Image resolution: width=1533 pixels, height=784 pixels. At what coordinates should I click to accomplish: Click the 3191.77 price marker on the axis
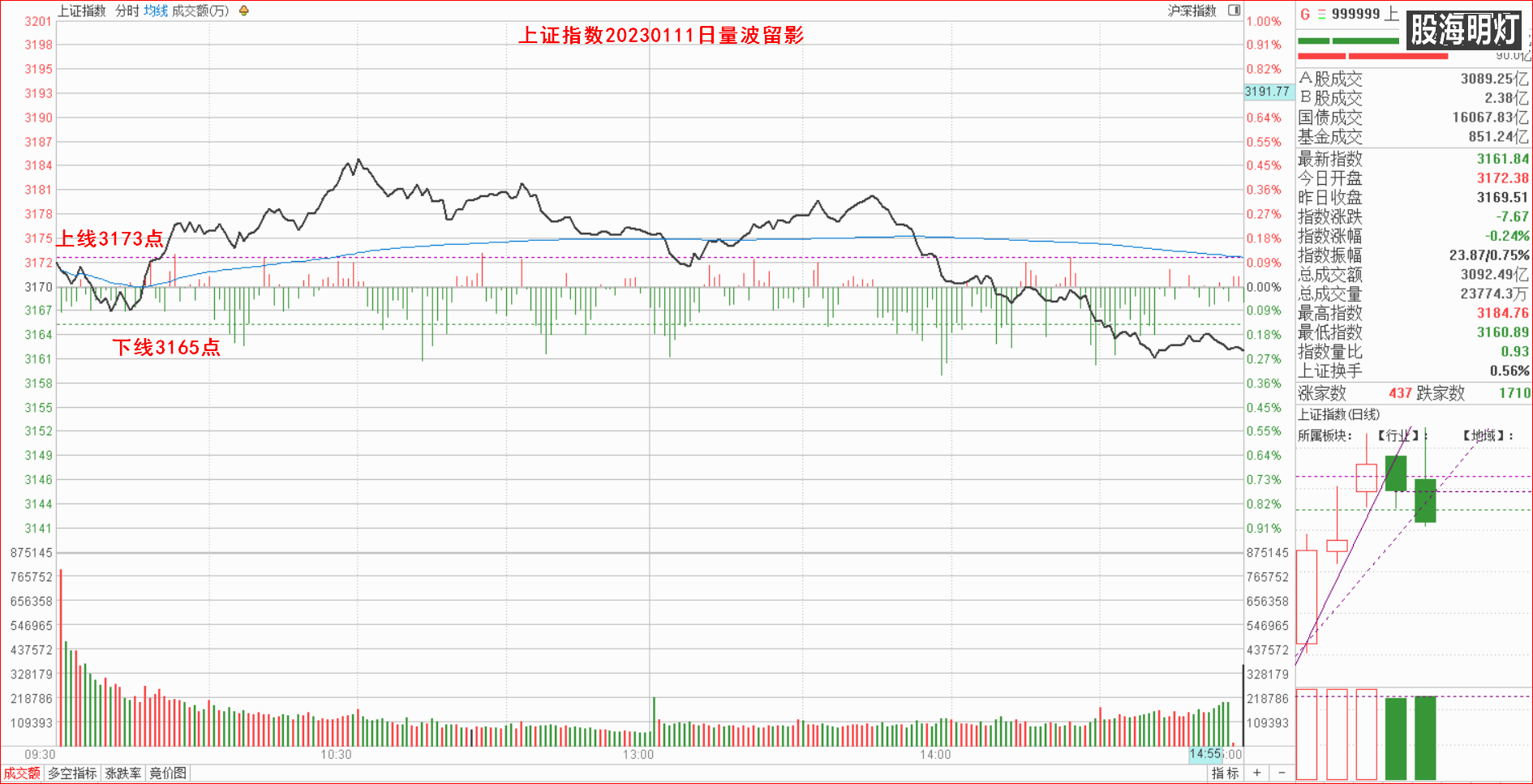1267,92
